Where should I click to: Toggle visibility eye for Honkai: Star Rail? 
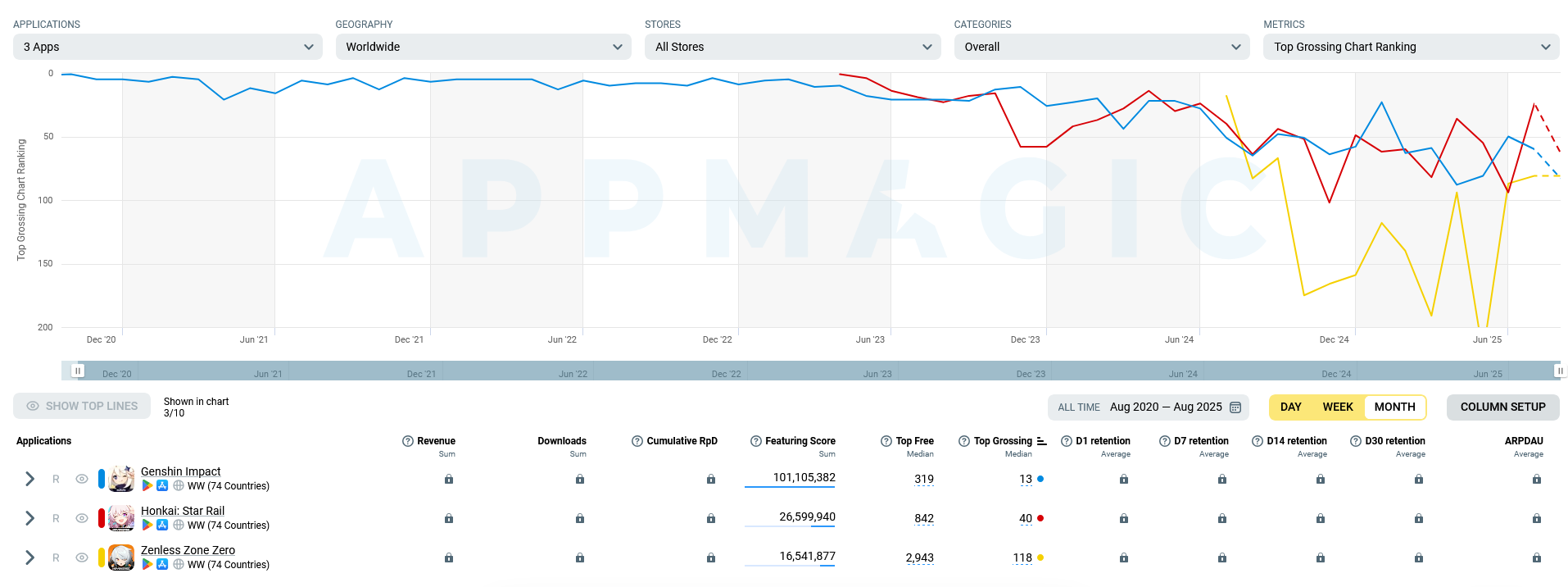tap(82, 518)
